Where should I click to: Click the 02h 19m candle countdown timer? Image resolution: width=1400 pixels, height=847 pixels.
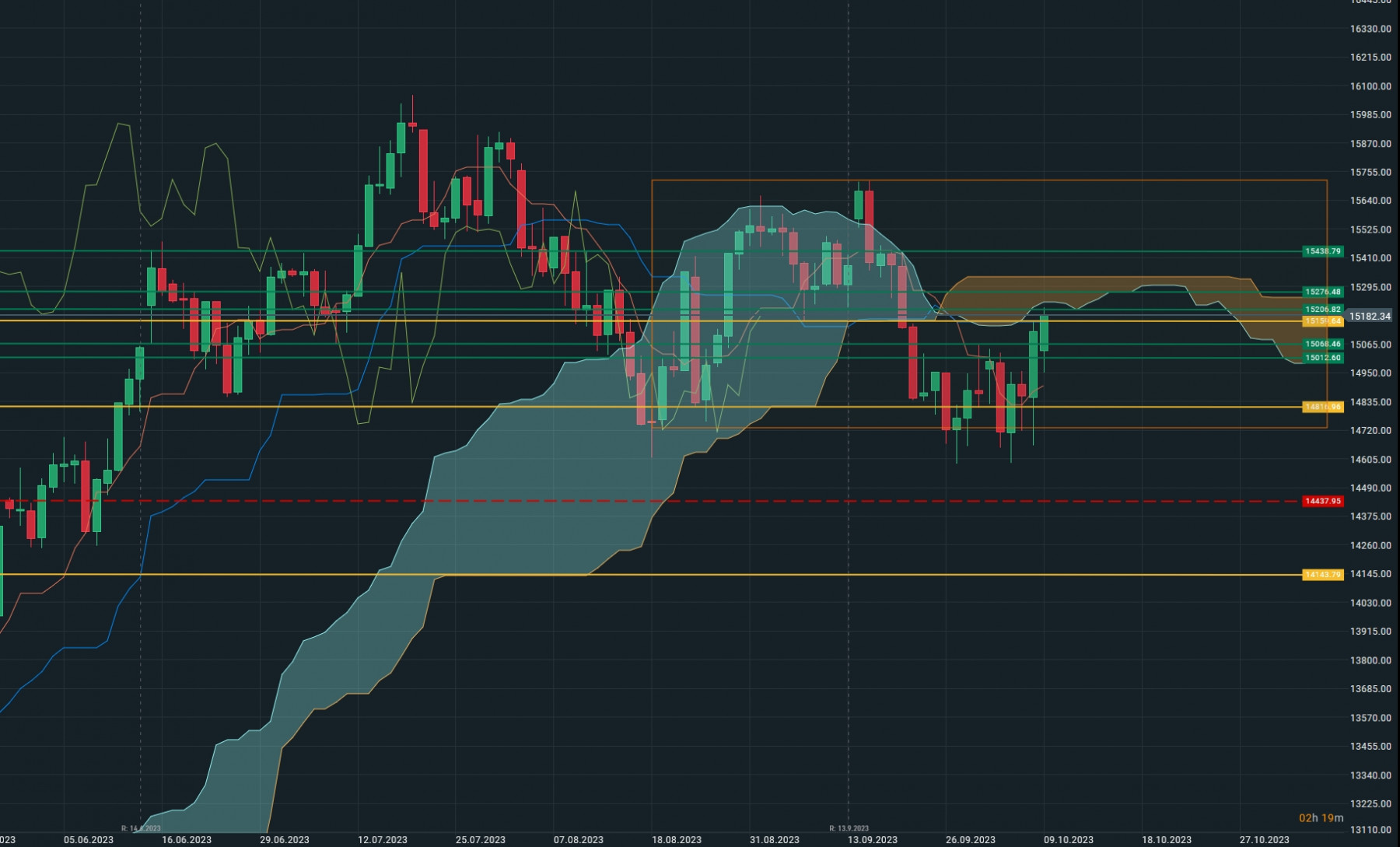pyautogui.click(x=1321, y=818)
